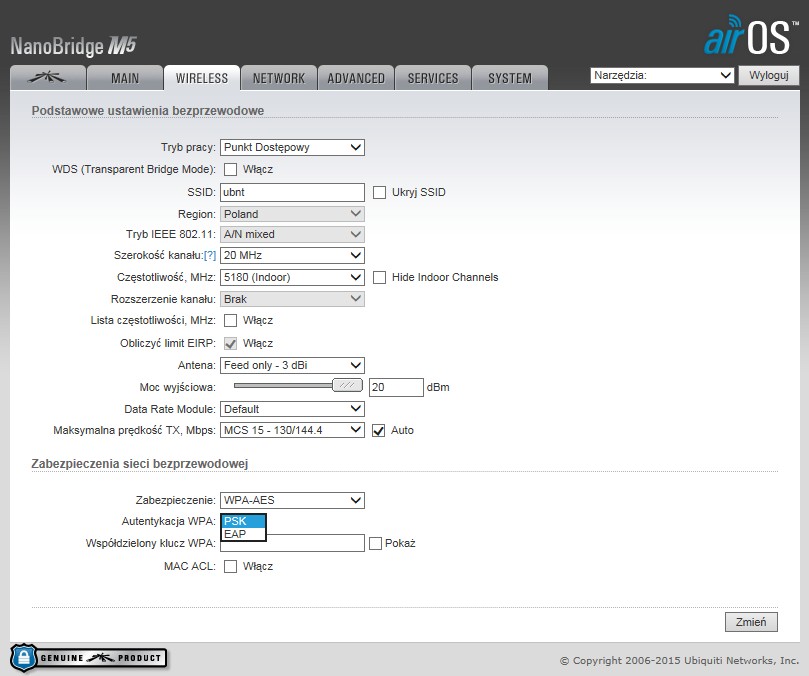The height and width of the screenshot is (676, 809).
Task: Open the SERVICES tab
Action: 433,78
